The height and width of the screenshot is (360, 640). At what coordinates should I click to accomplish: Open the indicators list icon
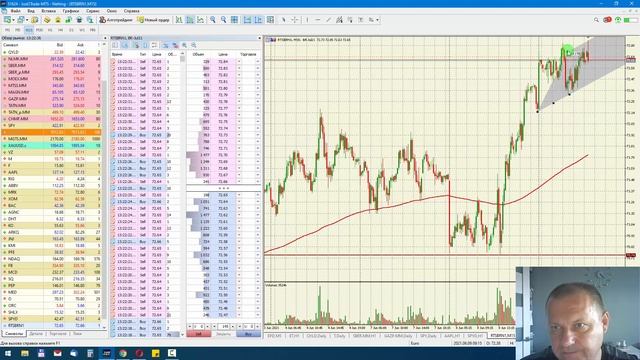(x=270, y=20)
